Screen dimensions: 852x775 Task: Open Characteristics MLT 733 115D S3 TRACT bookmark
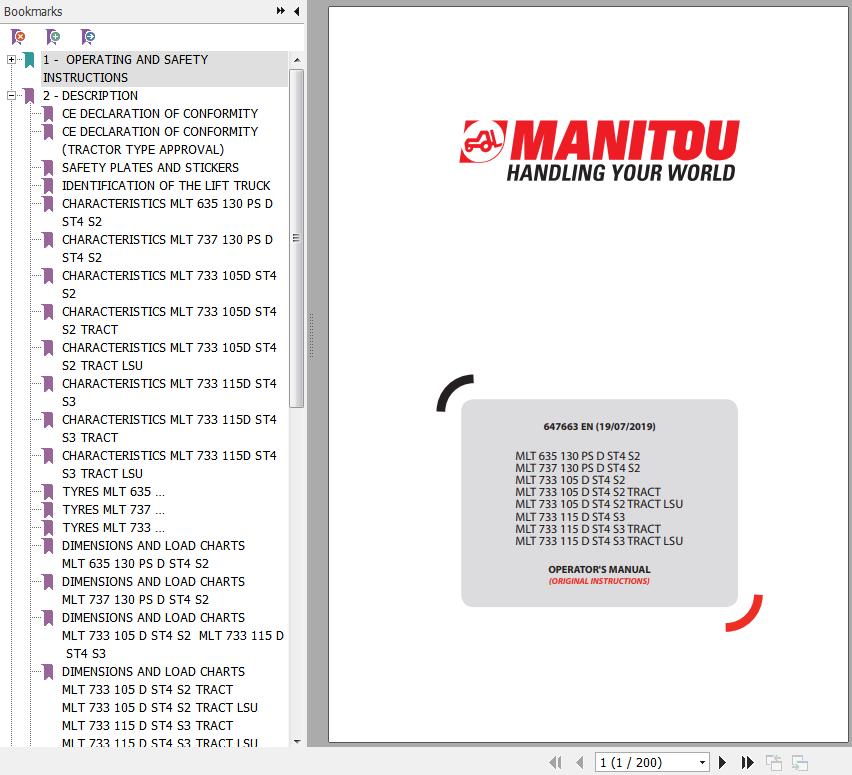coord(169,428)
